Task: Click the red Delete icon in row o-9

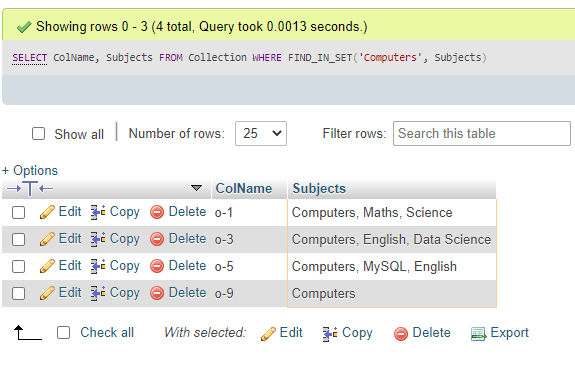Action: pyautogui.click(x=157, y=293)
